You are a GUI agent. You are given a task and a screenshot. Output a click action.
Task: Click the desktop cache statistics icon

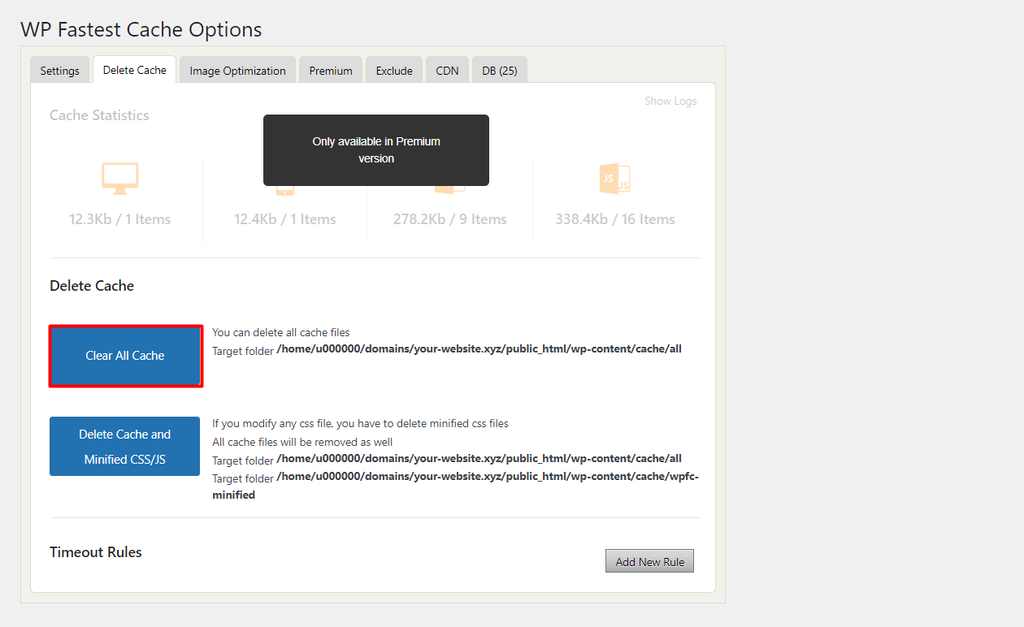[x=120, y=177]
